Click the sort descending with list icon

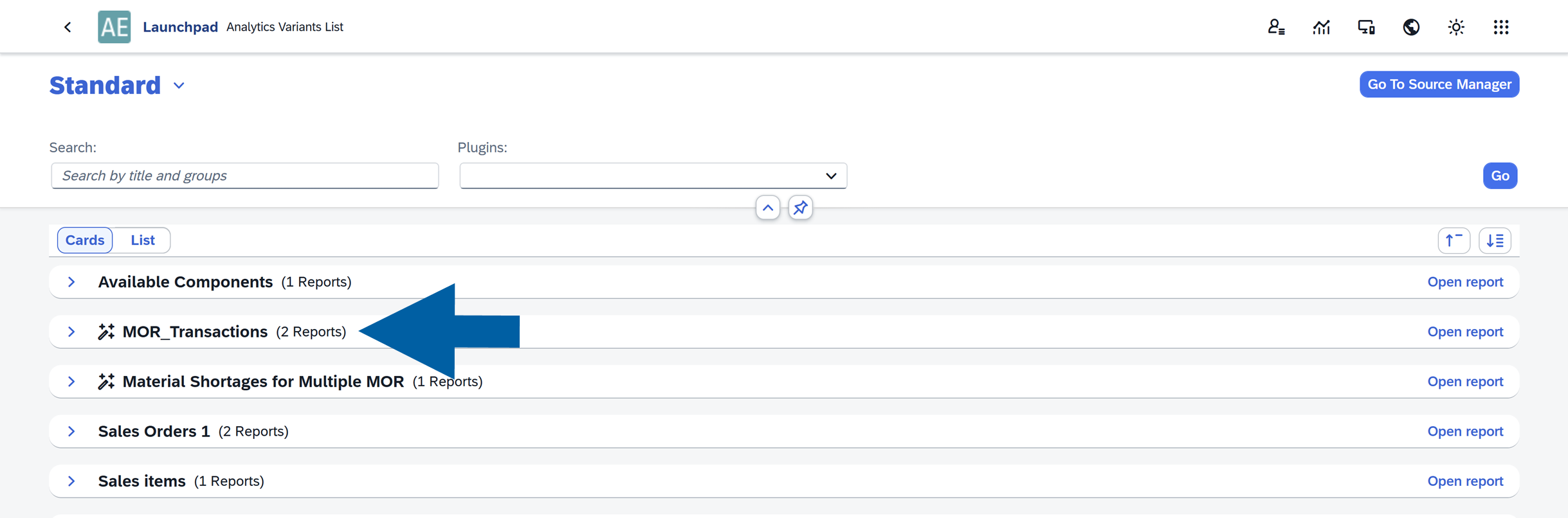[1495, 240]
